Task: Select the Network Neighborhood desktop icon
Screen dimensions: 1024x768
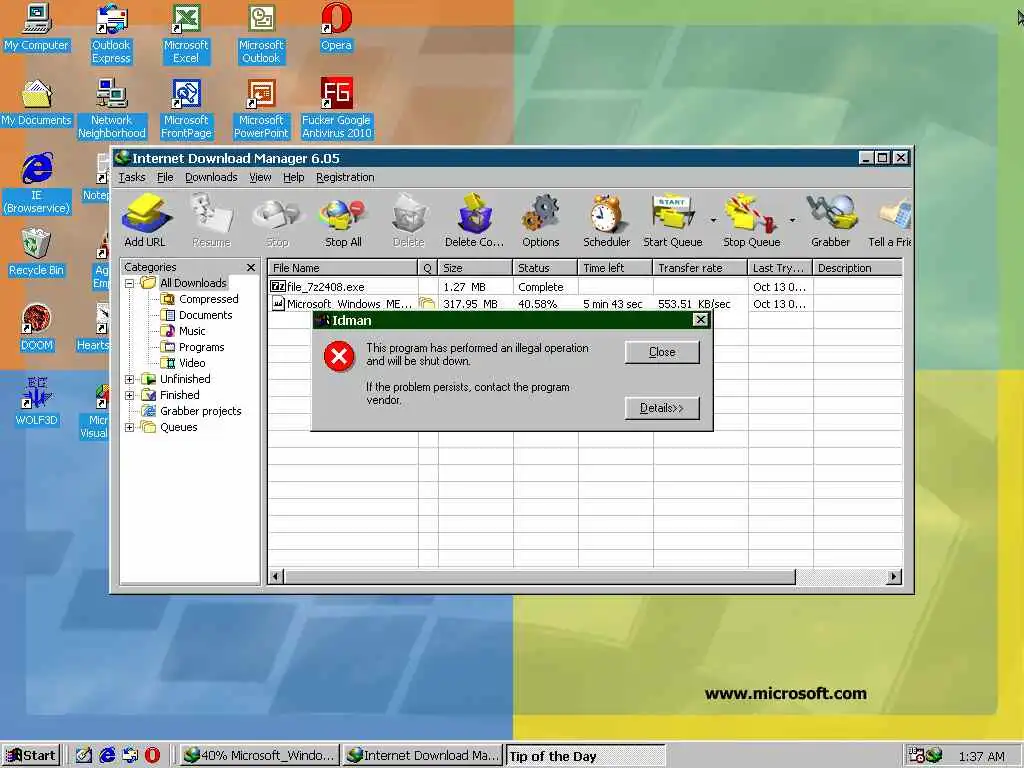Action: (x=112, y=110)
